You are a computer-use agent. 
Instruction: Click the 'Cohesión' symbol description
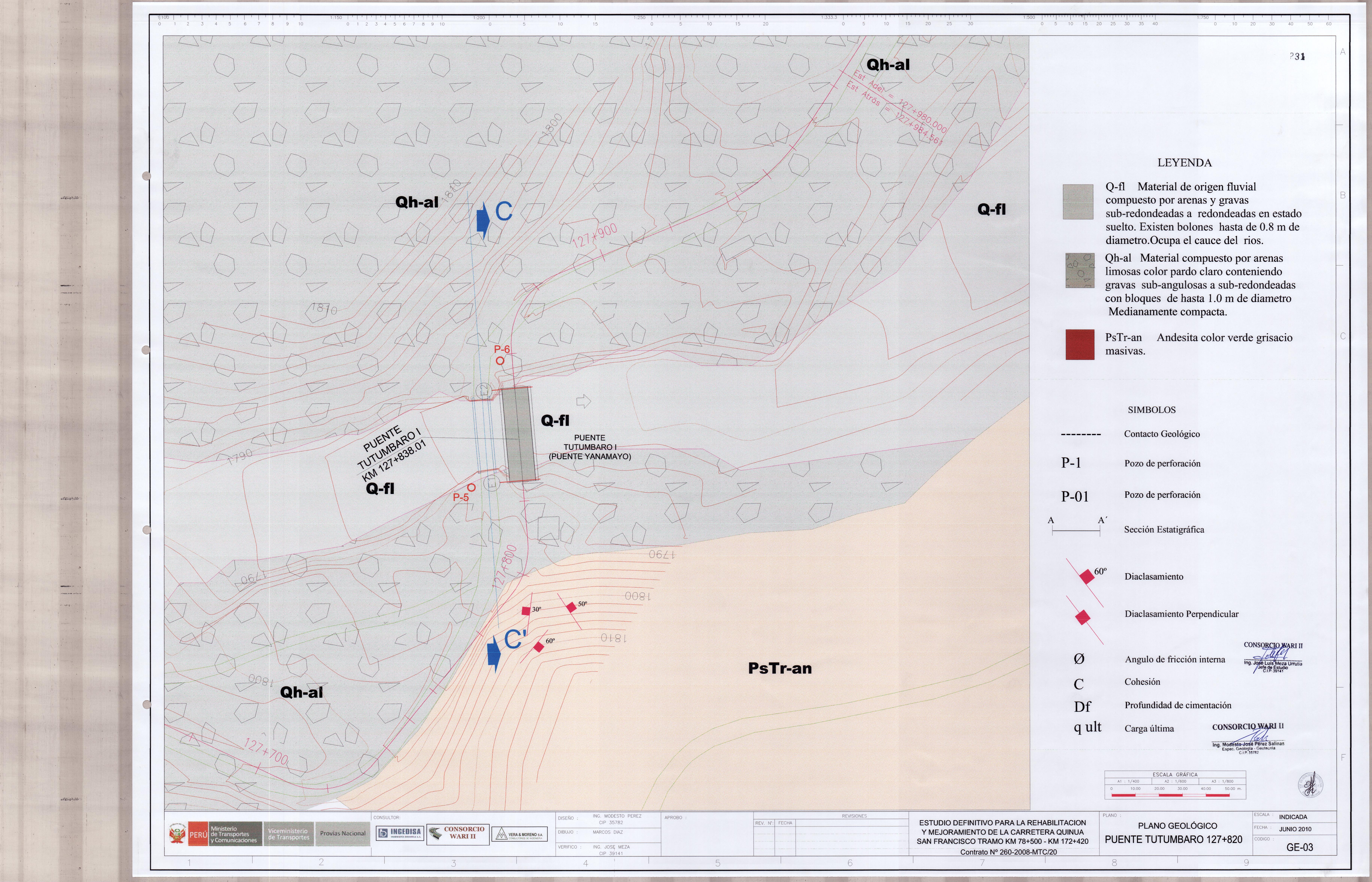pyautogui.click(x=1142, y=682)
